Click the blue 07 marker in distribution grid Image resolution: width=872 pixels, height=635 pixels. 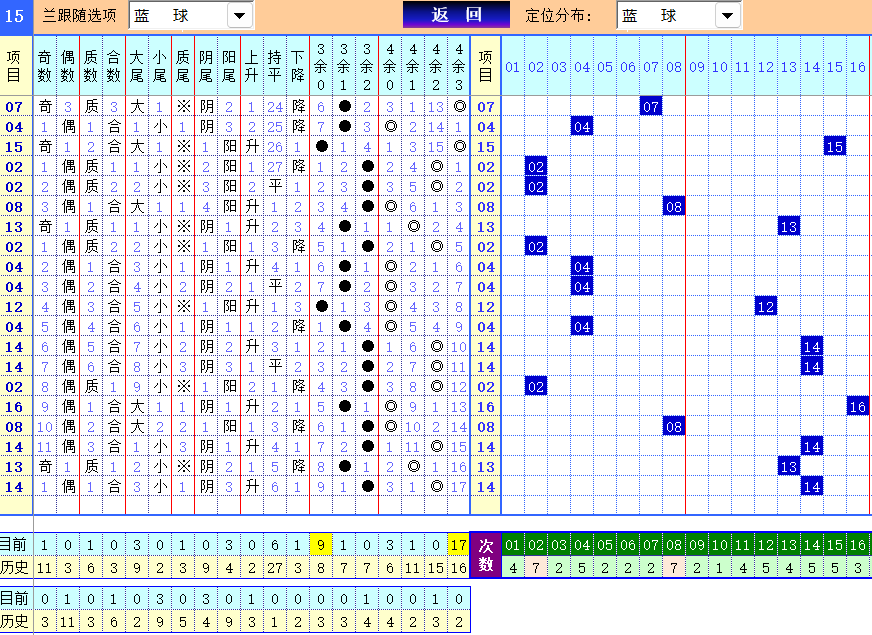pyautogui.click(x=651, y=106)
